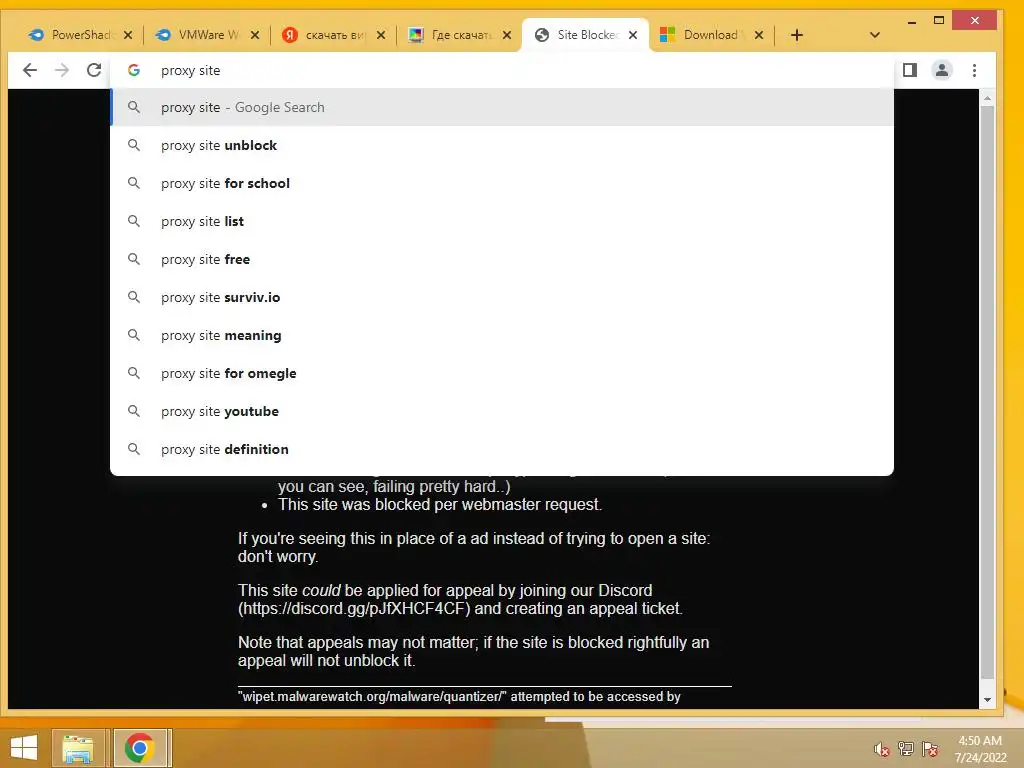Click the discord.gg/pJfXHCF4CF appeal link text
This screenshot has height=768, width=1024.
(x=353, y=609)
